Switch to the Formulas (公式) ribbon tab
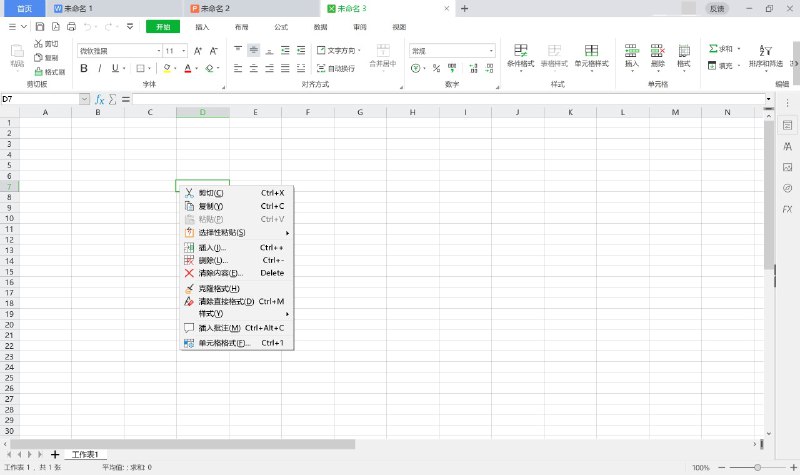This screenshot has height=475, width=800. pos(281,27)
